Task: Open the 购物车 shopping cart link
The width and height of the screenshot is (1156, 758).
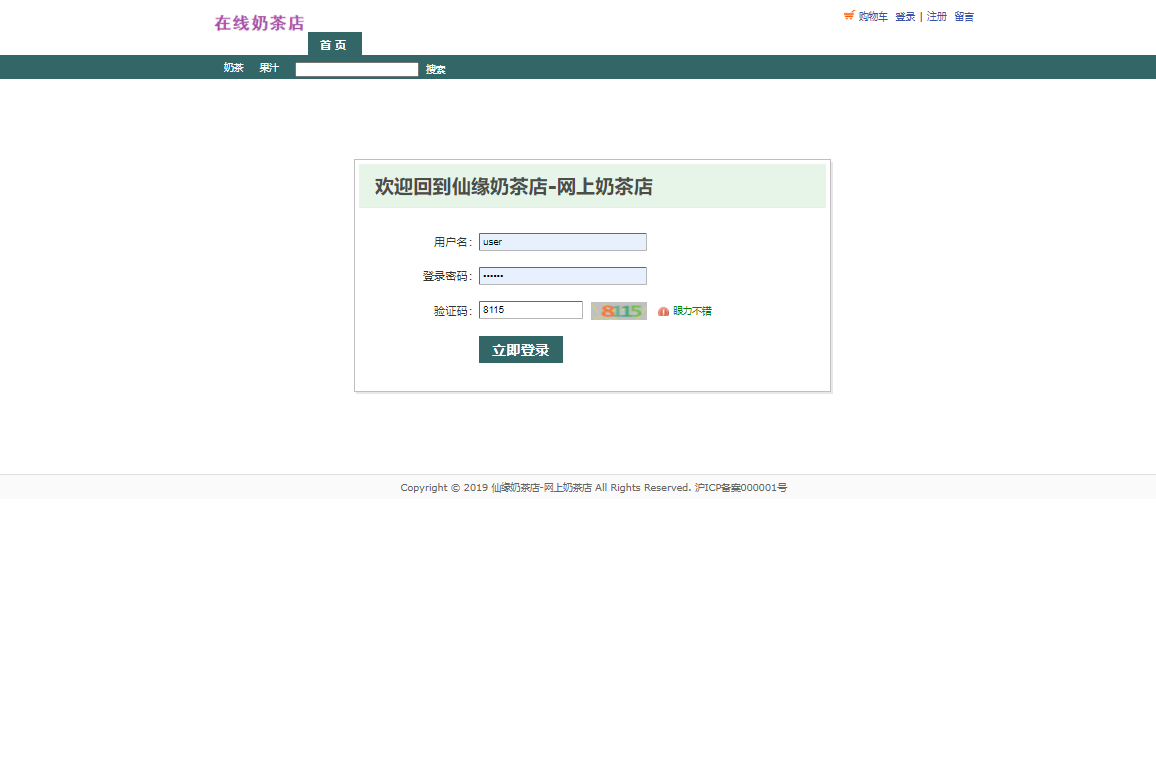Action: [x=870, y=16]
